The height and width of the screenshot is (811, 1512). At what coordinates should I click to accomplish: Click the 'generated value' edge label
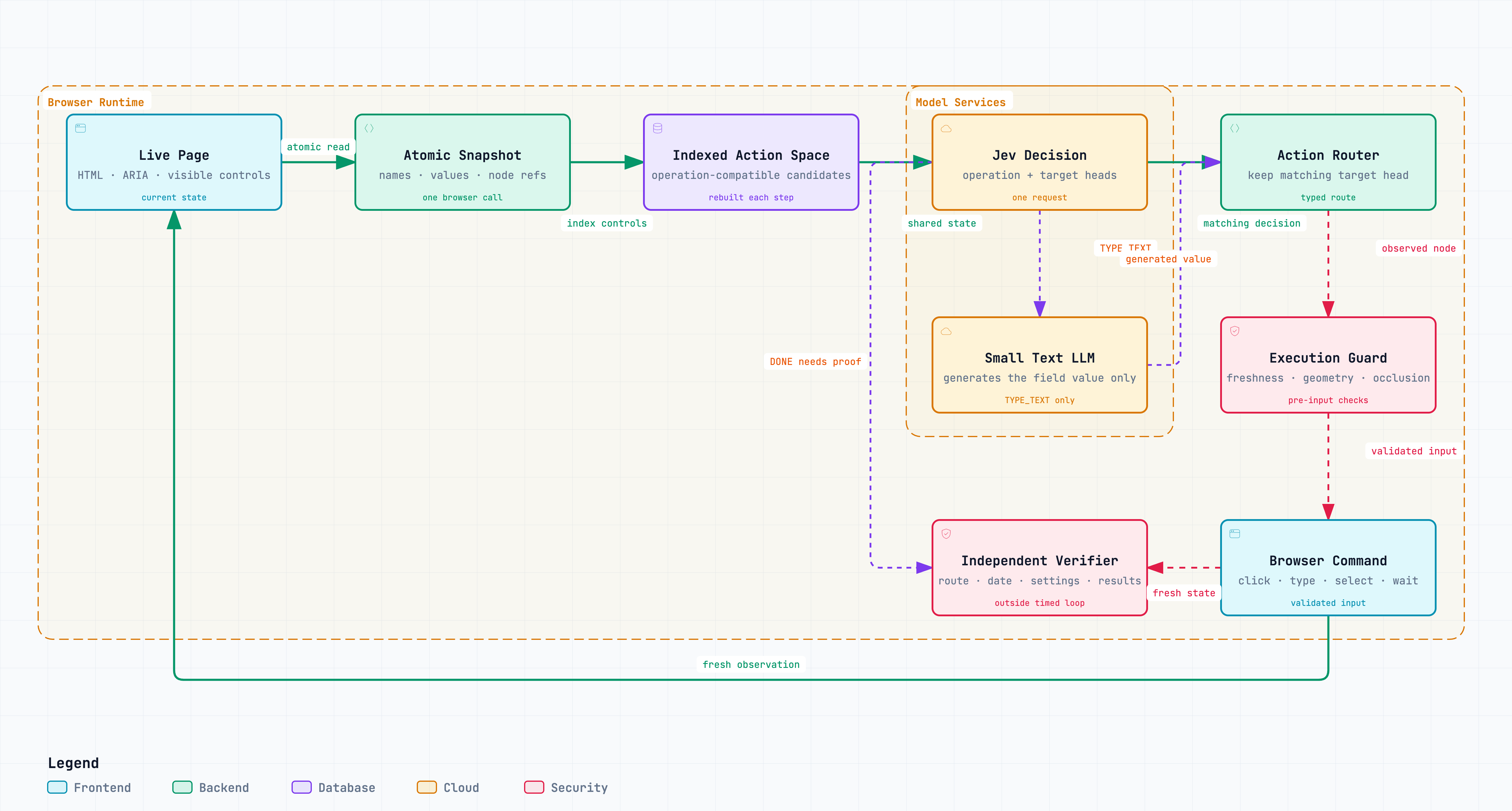(x=1168, y=259)
